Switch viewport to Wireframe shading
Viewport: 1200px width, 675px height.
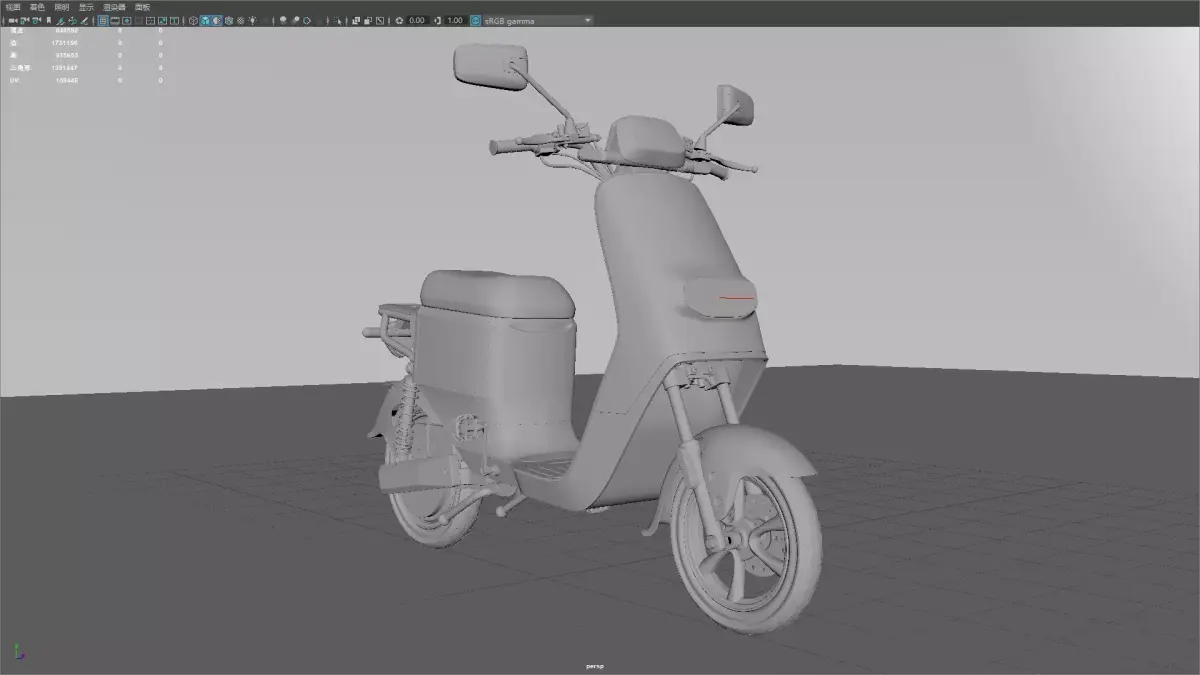(x=193, y=20)
